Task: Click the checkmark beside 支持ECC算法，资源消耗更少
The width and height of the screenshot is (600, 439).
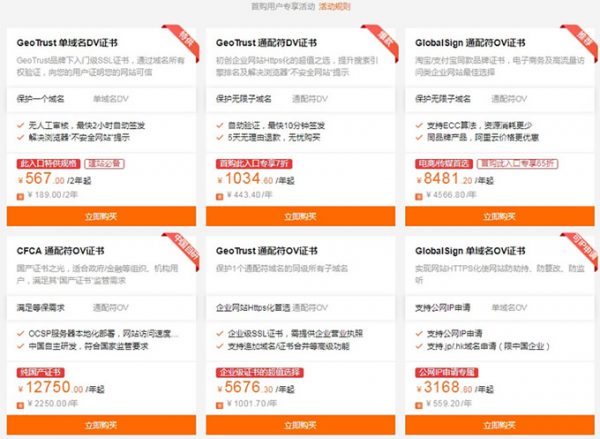Action: coord(419,125)
